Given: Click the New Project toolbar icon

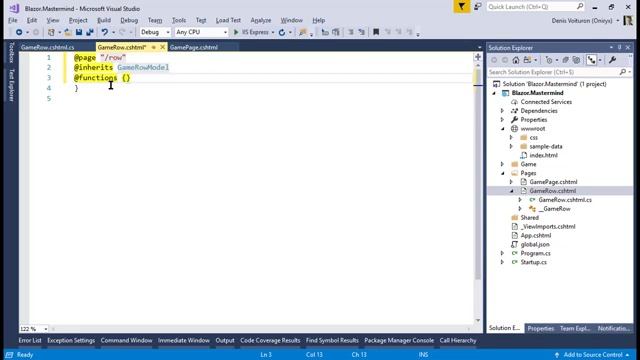Looking at the screenshot, I should (51, 32).
